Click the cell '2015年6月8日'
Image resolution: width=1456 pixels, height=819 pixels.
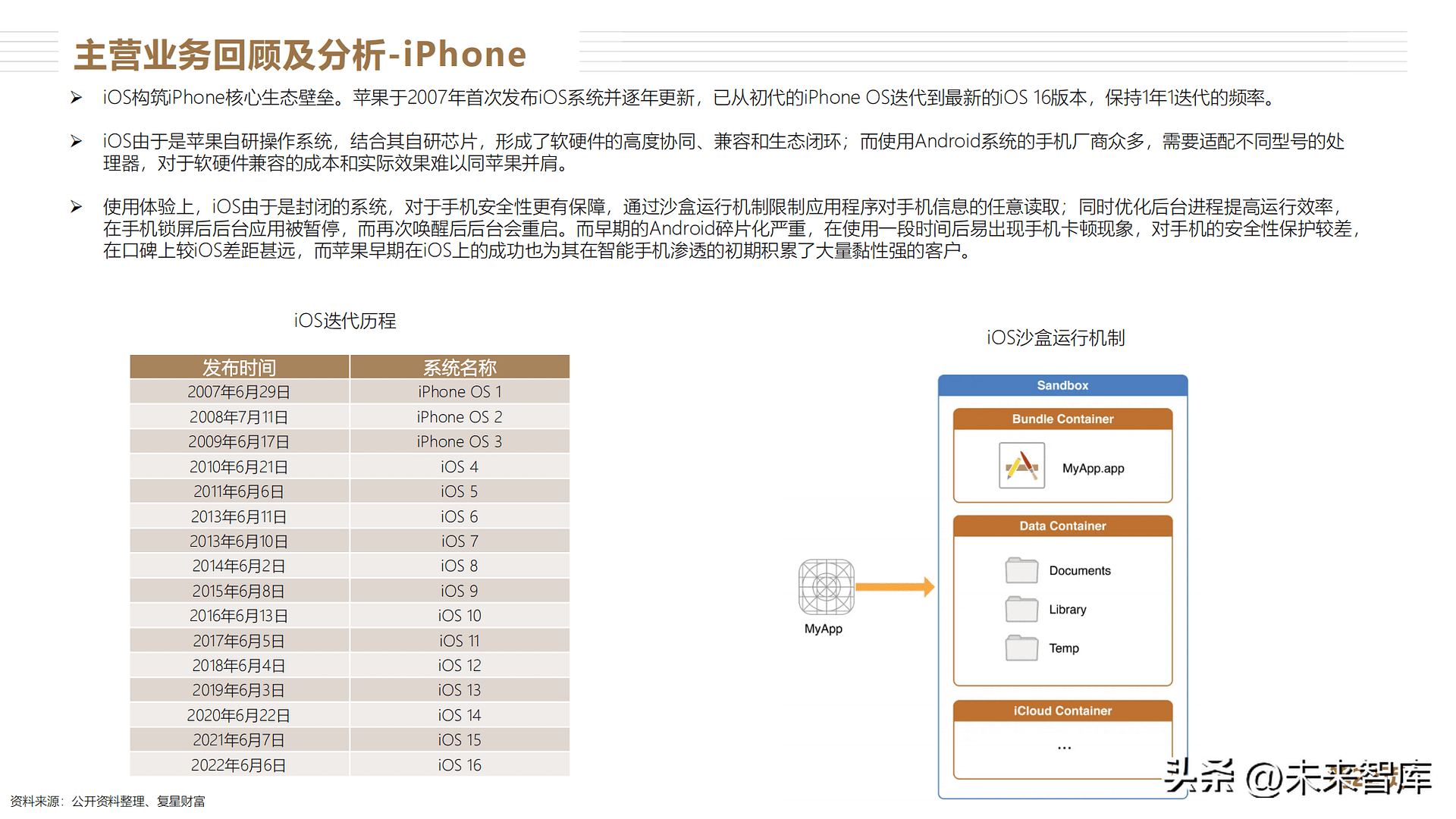(240, 591)
